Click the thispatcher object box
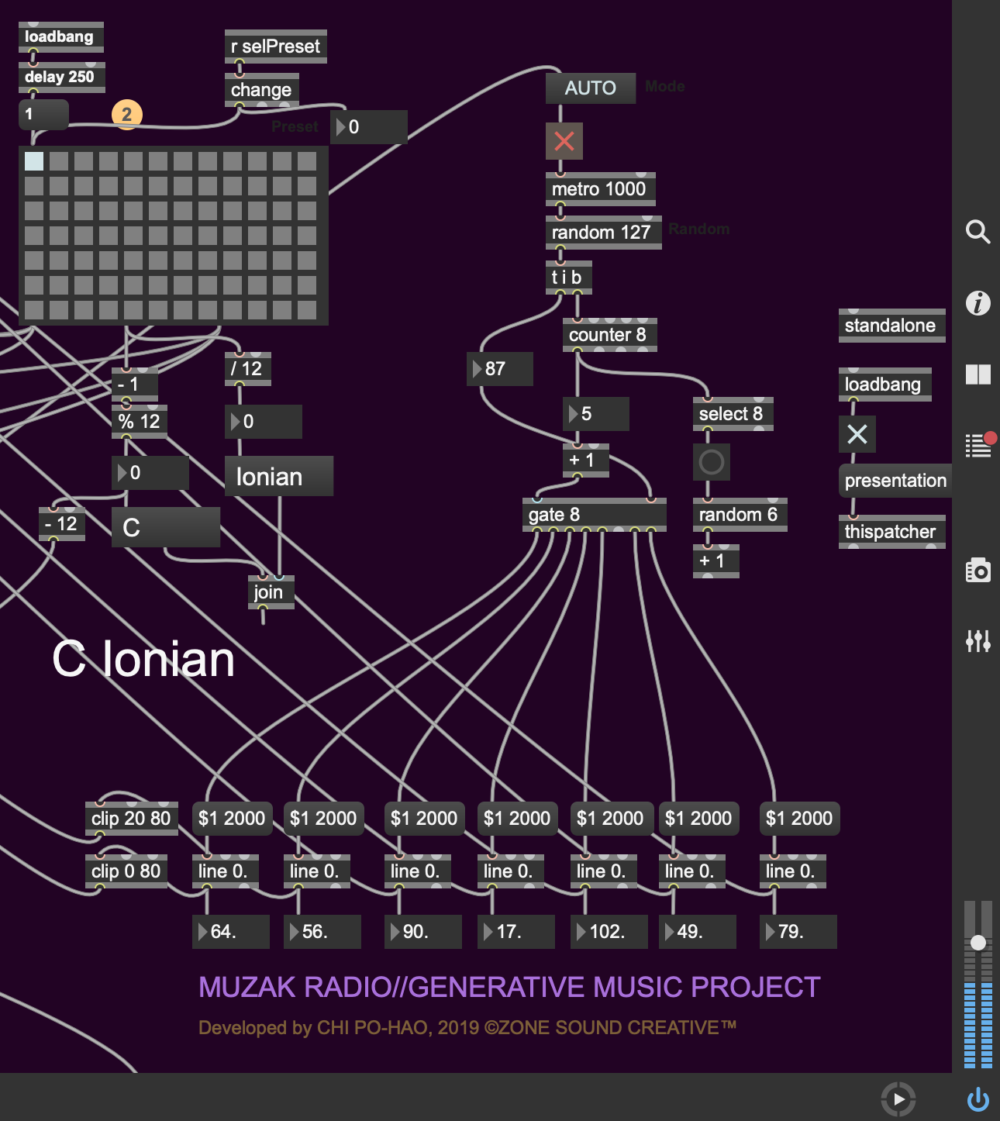The width and height of the screenshot is (1000, 1121). point(891,531)
